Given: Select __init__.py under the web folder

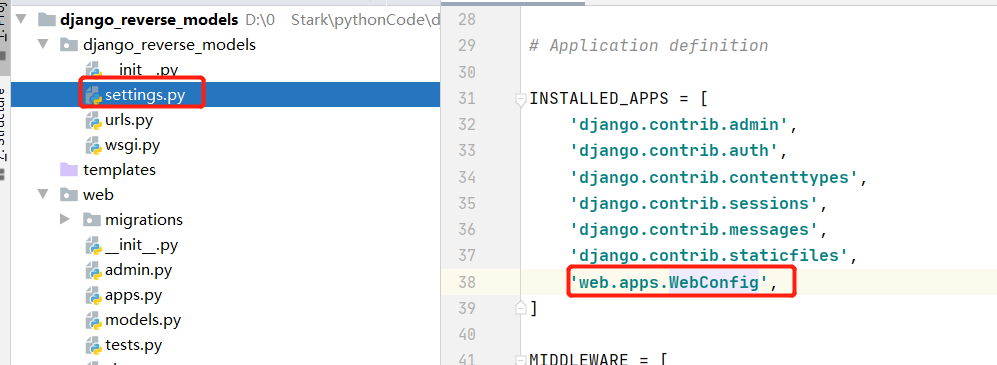Looking at the screenshot, I should (x=141, y=245).
